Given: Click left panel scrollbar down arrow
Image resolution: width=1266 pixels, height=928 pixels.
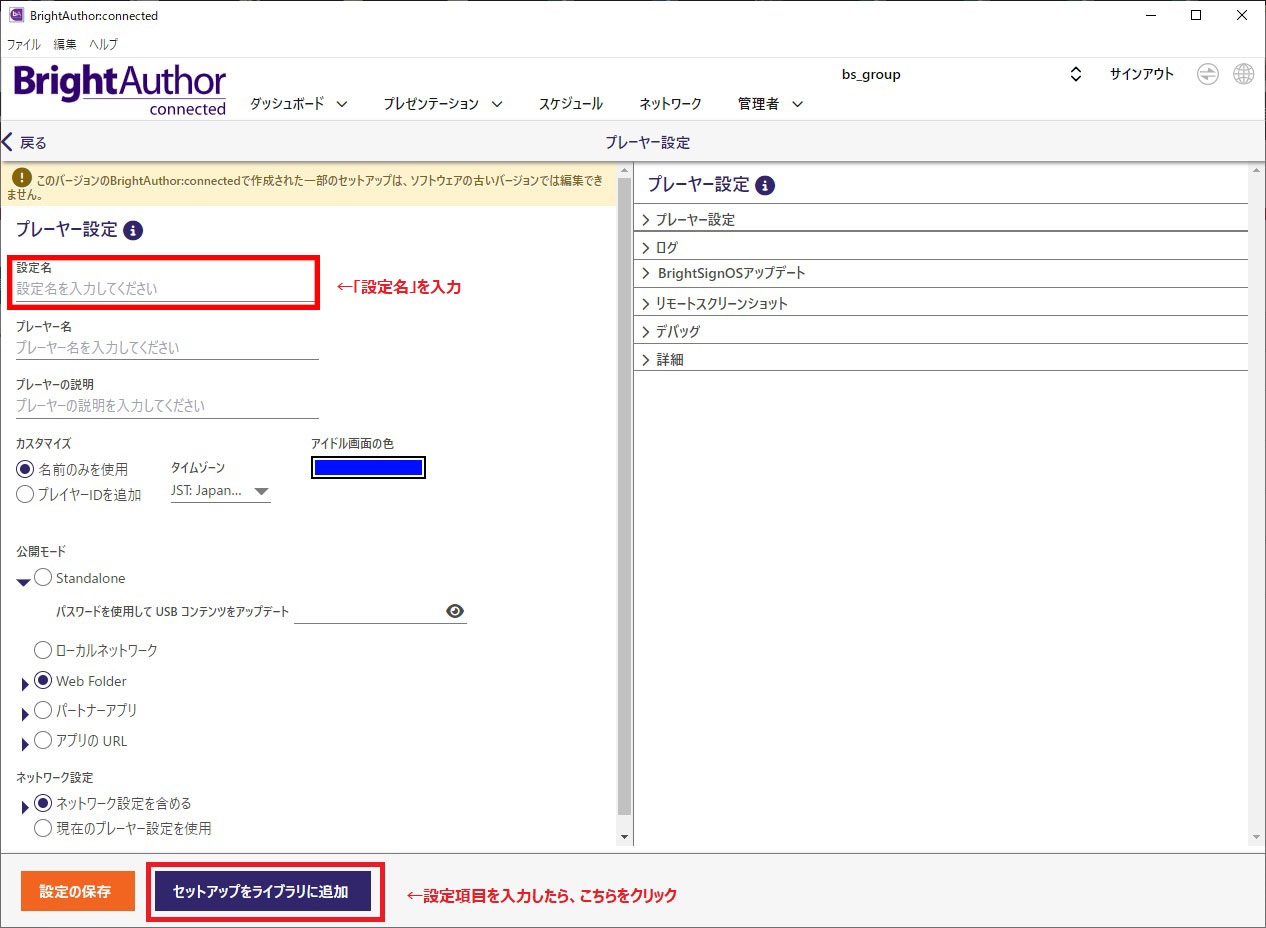Looking at the screenshot, I should pos(625,837).
